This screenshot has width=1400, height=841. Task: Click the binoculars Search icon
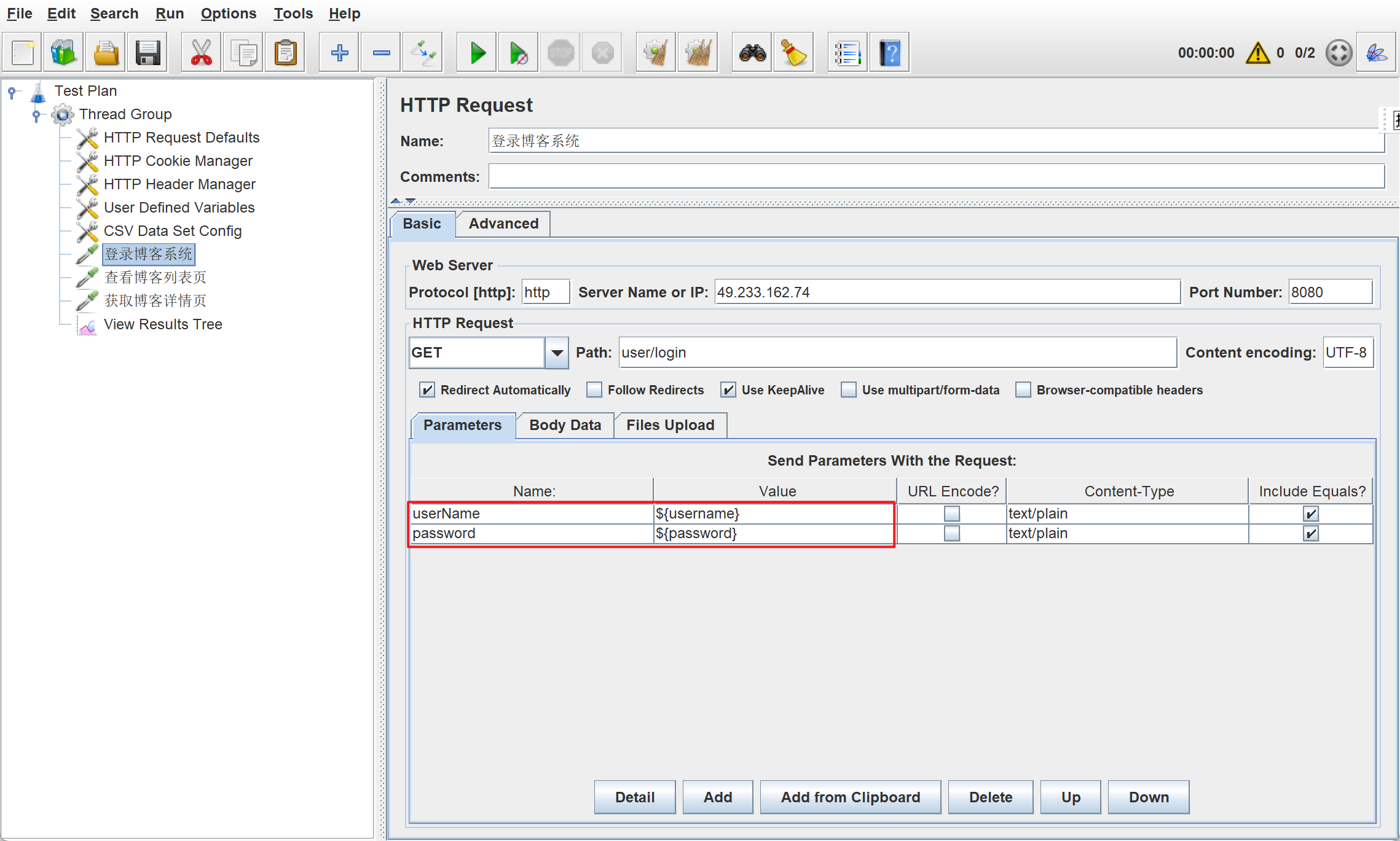pyautogui.click(x=752, y=53)
